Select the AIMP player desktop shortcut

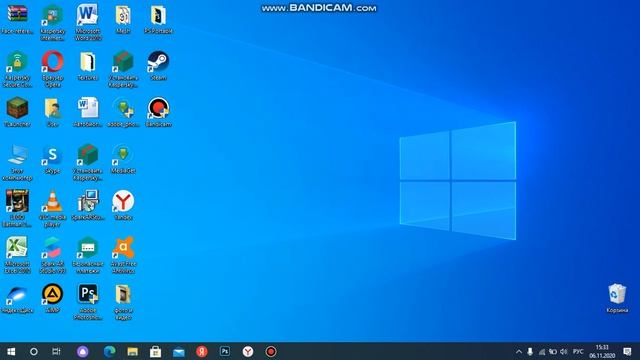pos(52,299)
